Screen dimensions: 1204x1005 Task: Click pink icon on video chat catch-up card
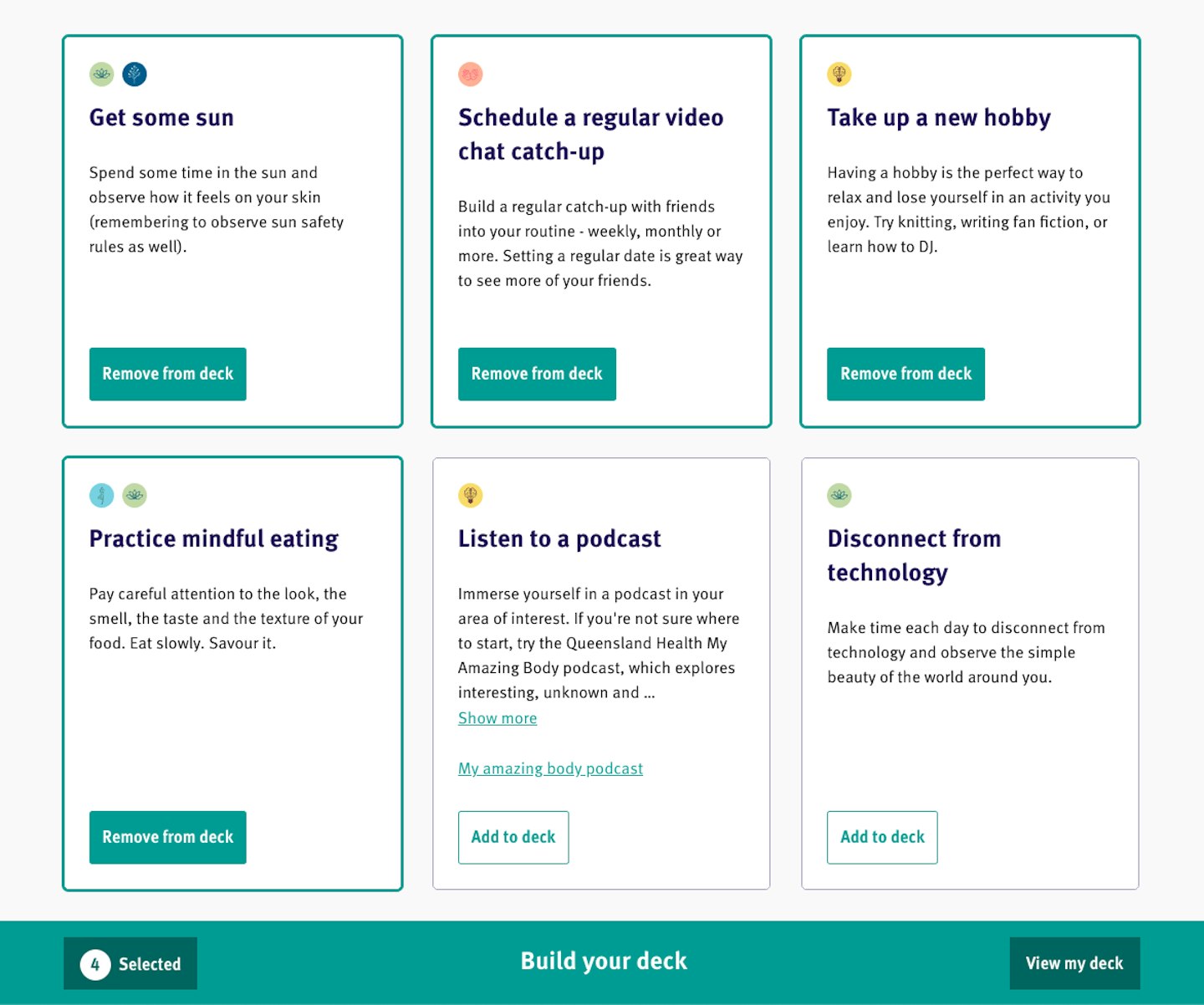[x=471, y=74]
